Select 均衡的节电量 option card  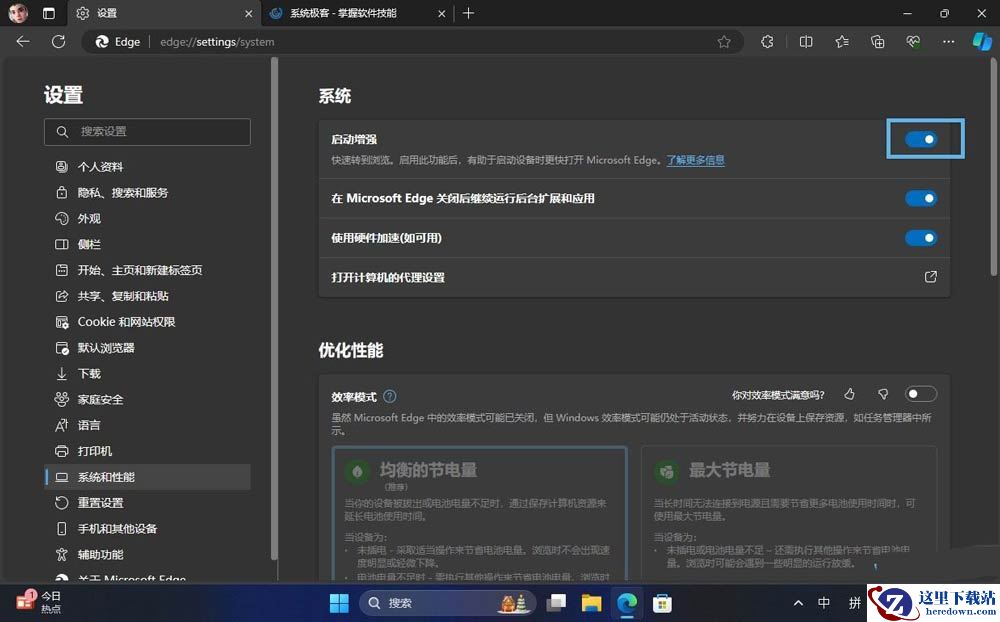tap(480, 514)
